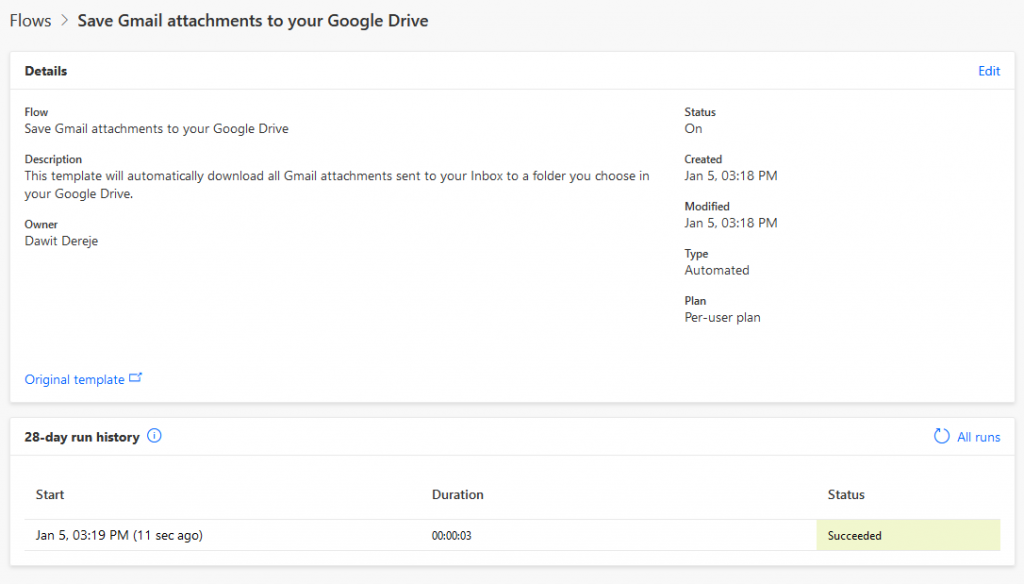
Task: Click the flow title in the breadcrumb
Action: (x=252, y=20)
